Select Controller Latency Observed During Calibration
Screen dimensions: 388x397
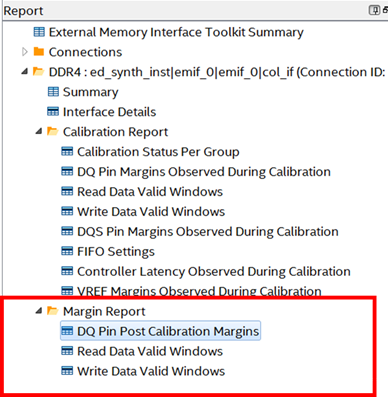click(214, 271)
